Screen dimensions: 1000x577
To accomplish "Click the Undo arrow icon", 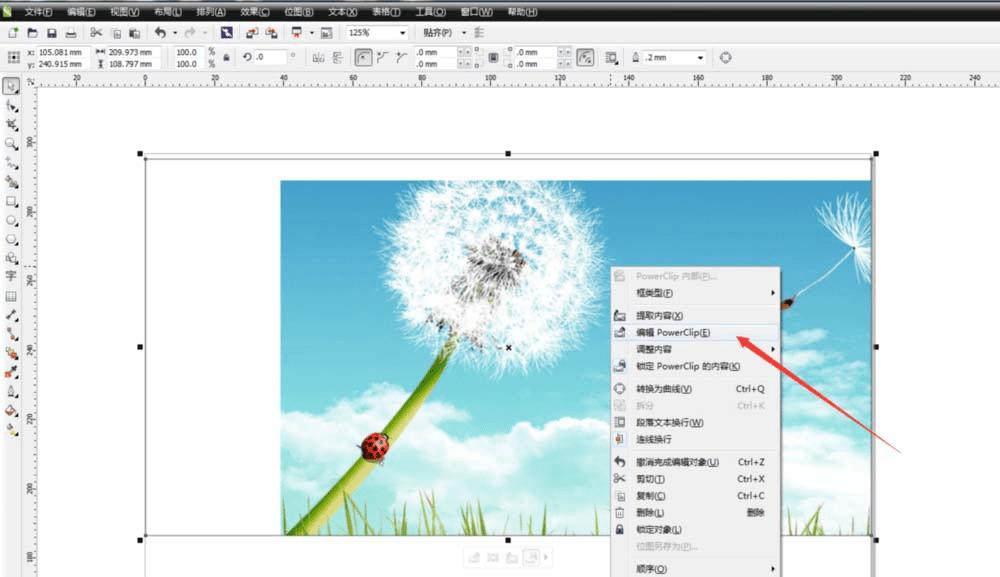I will click(x=160, y=33).
